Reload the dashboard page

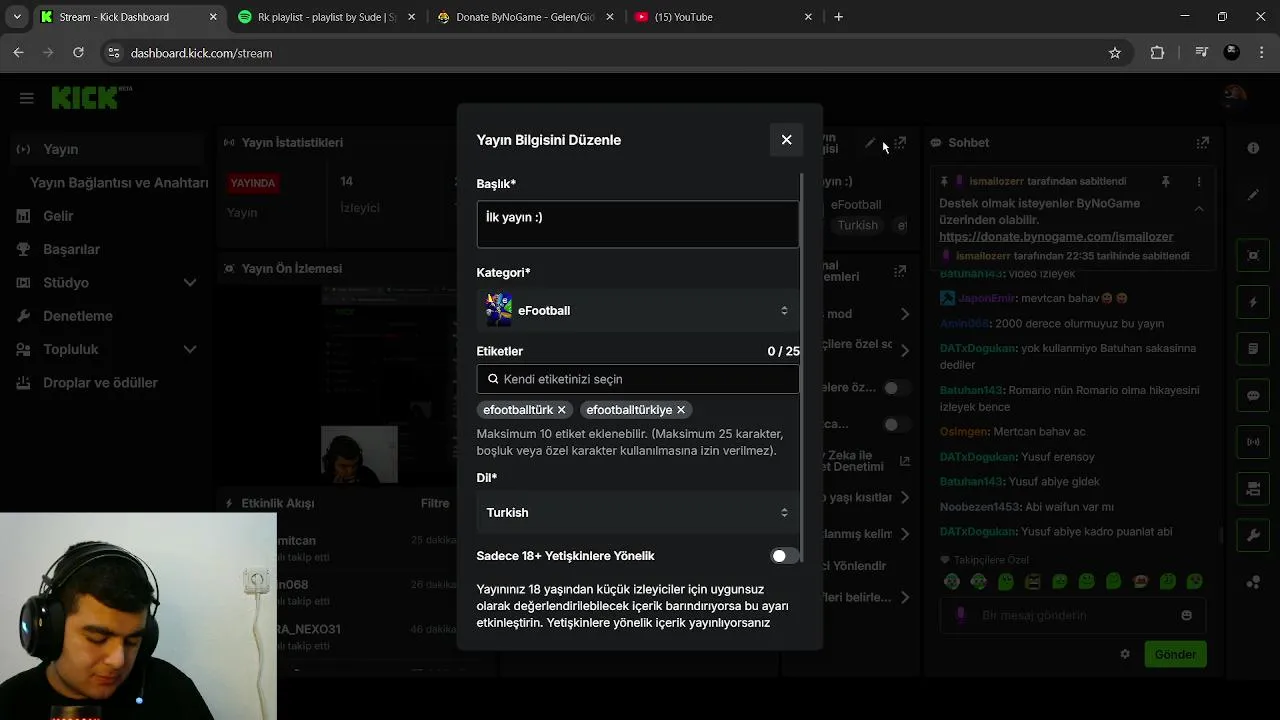[x=78, y=53]
